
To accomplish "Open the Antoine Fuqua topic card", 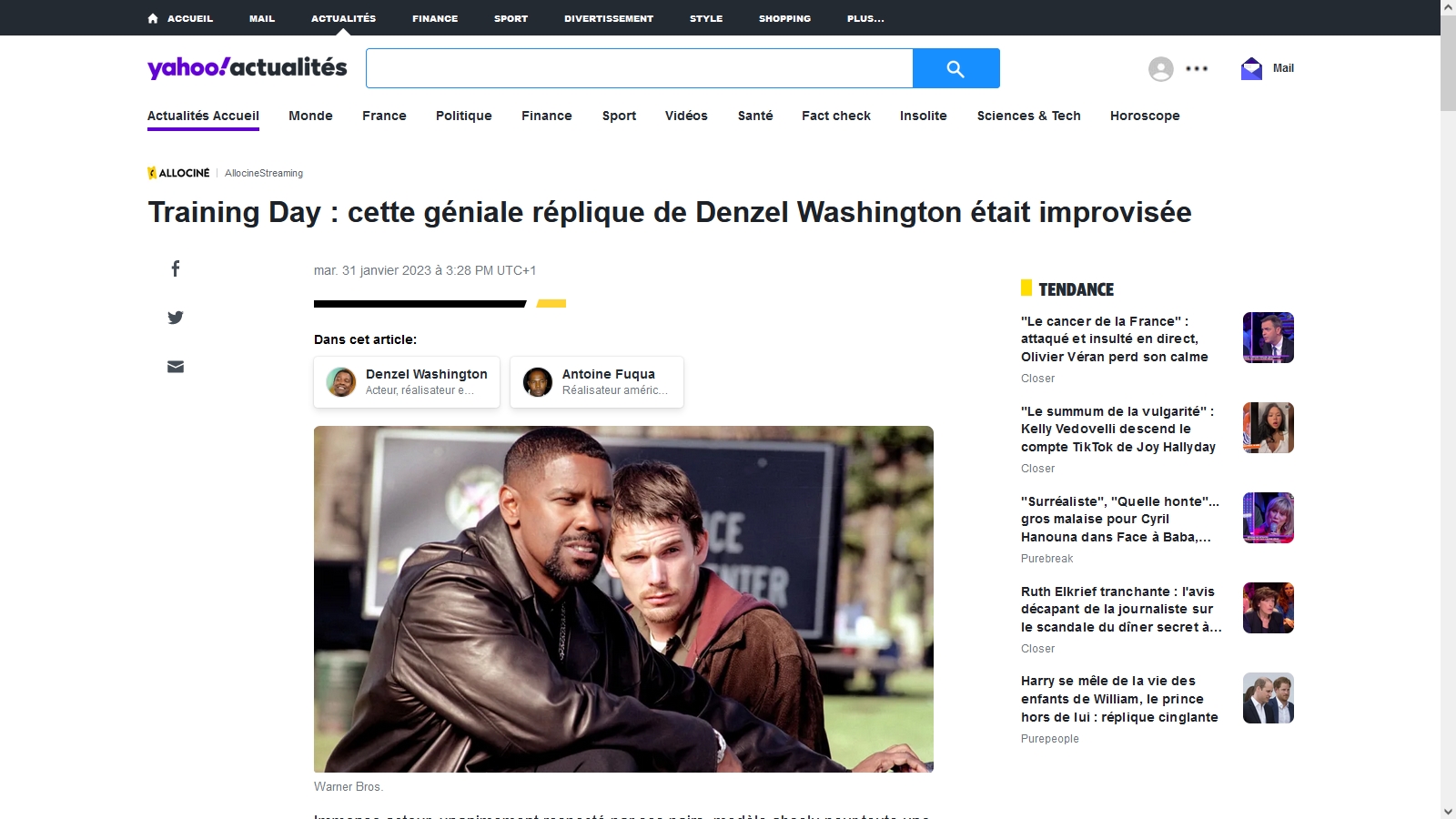I will (x=597, y=382).
